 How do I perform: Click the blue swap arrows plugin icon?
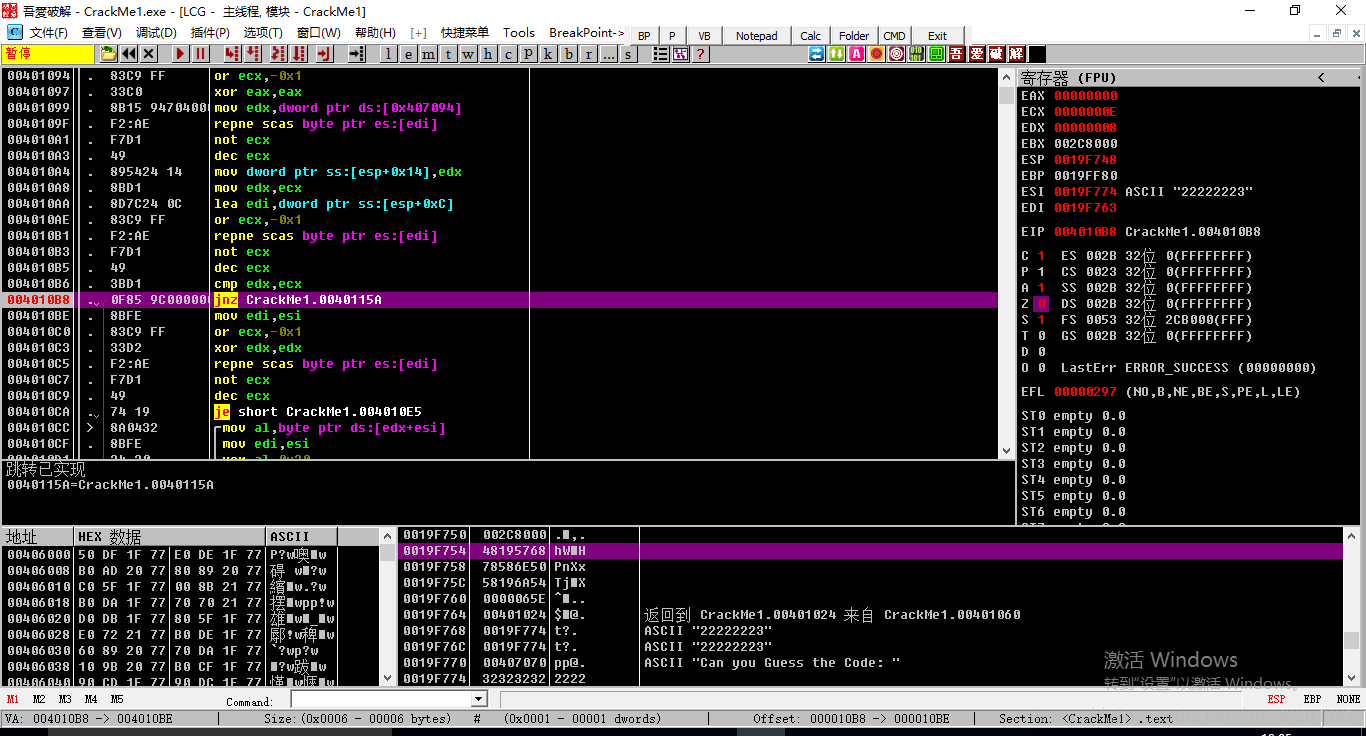point(817,54)
